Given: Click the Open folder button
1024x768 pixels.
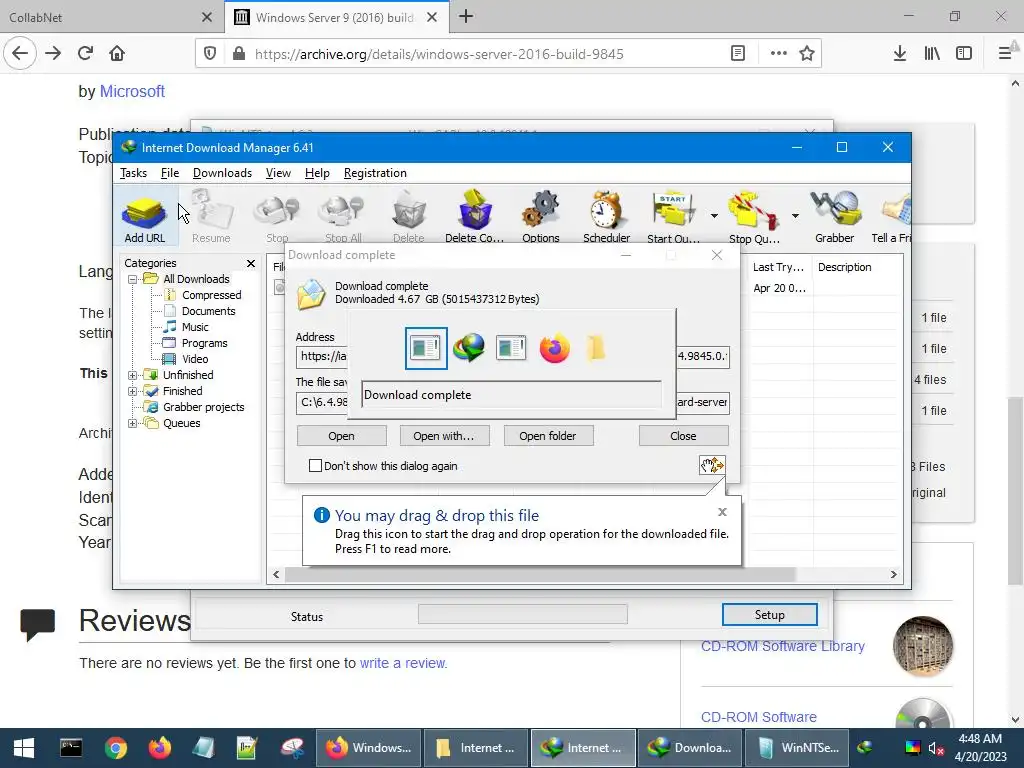Looking at the screenshot, I should pos(548,436).
